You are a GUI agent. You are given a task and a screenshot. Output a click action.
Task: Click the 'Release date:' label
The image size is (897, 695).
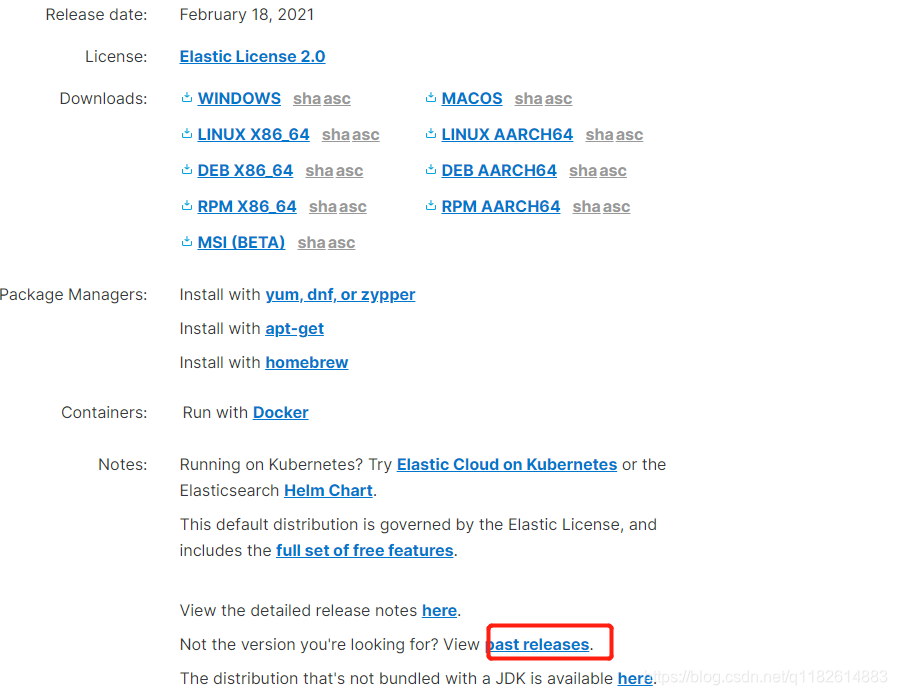96,15
